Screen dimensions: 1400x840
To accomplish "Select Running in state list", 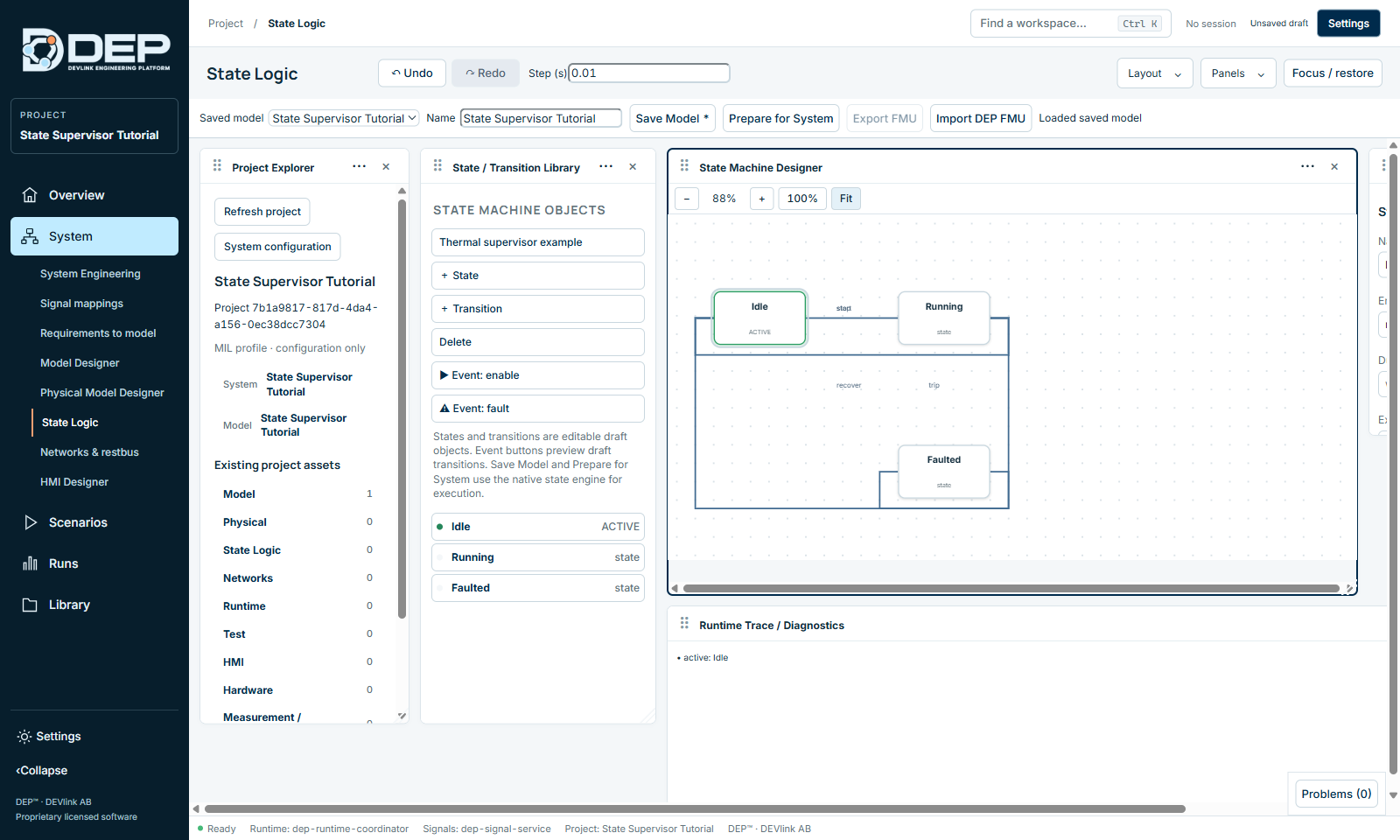I will click(538, 557).
